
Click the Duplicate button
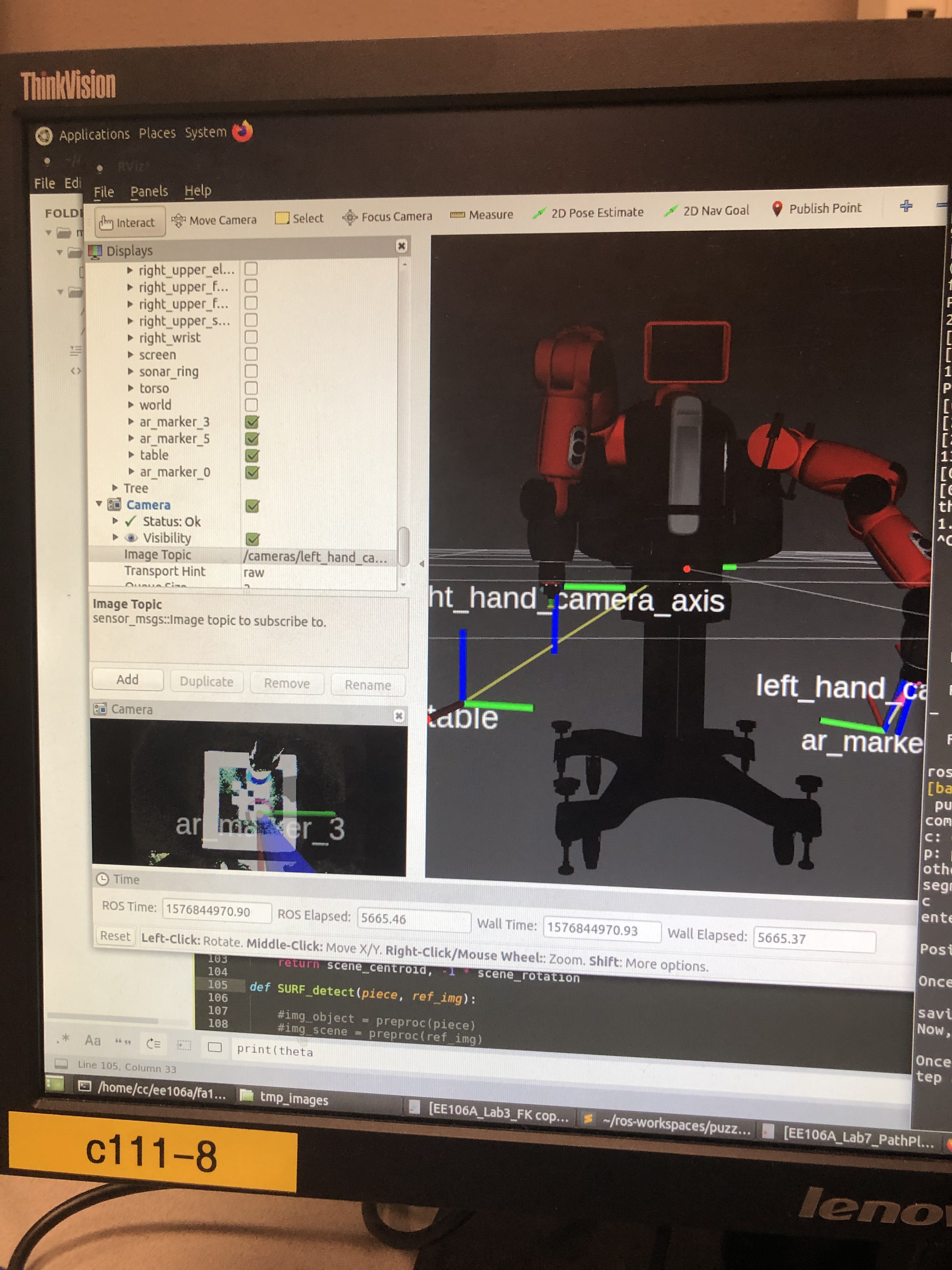pos(207,682)
